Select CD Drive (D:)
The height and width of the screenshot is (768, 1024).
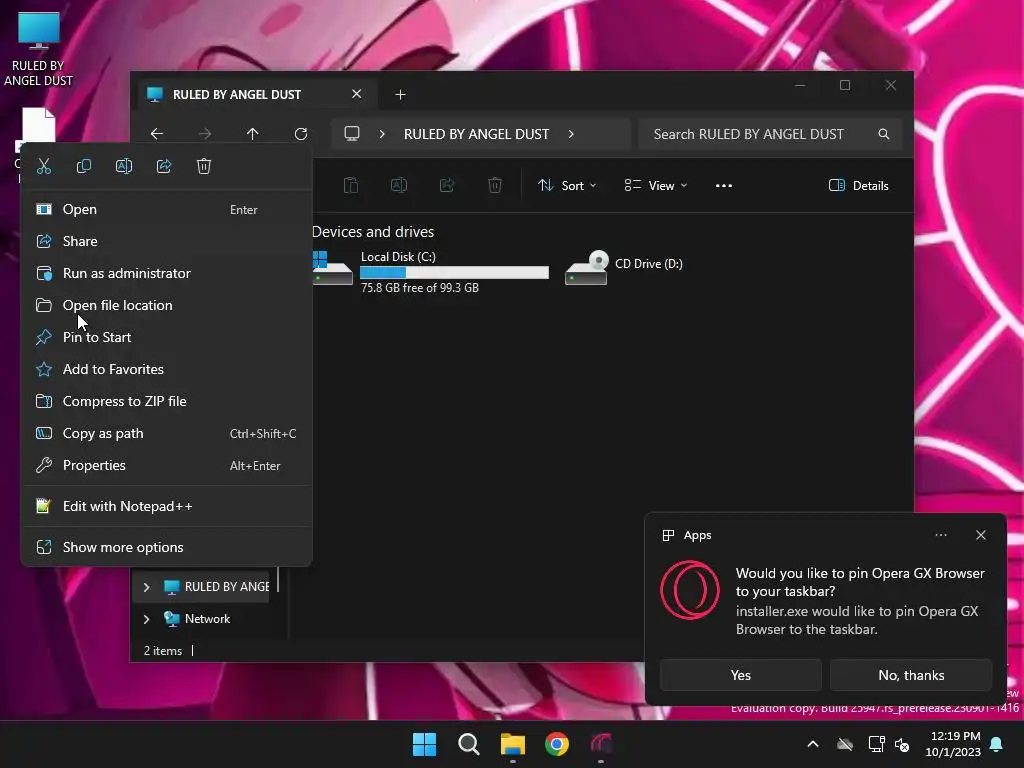tap(625, 268)
